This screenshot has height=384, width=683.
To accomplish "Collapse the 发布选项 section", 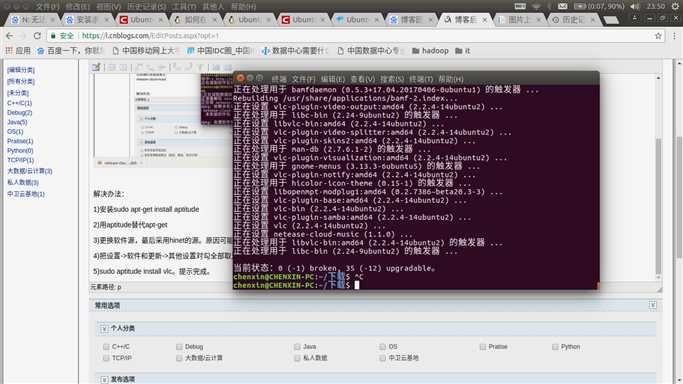I will coord(104,380).
